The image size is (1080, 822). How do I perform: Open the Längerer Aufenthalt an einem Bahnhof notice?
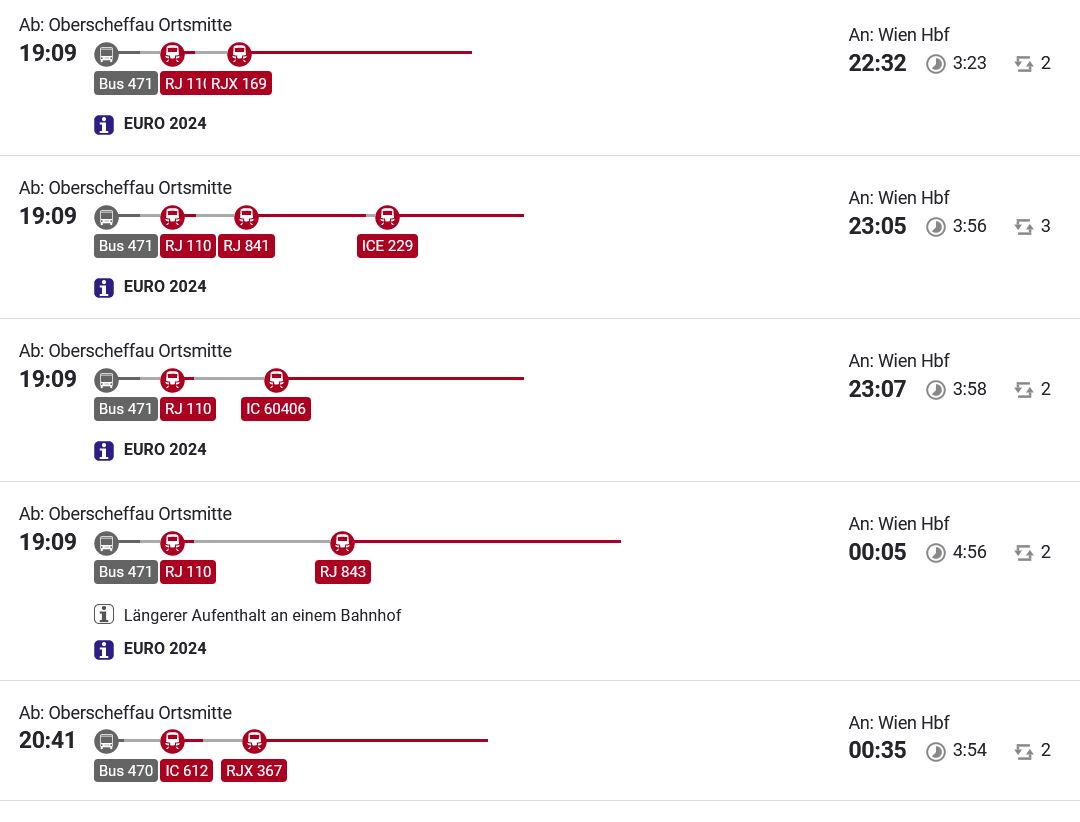(262, 615)
